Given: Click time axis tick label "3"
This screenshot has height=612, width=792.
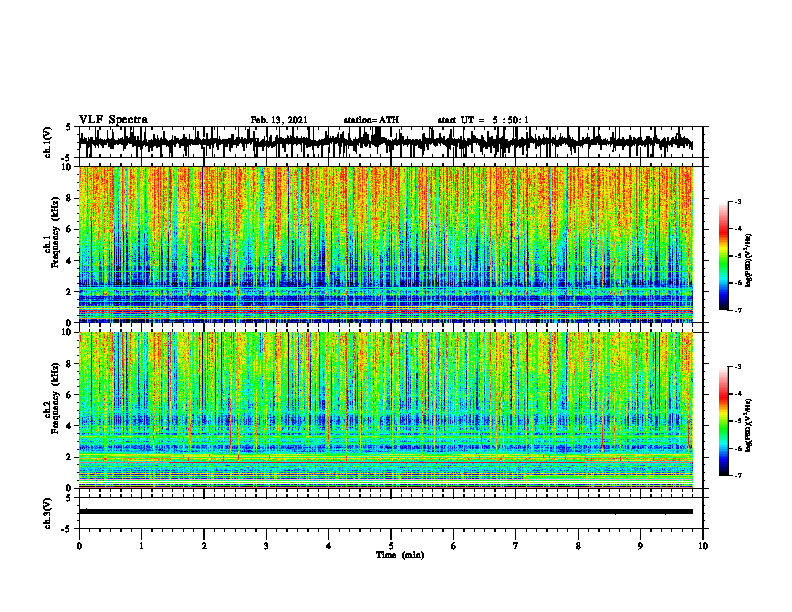Looking at the screenshot, I should tap(266, 546).
